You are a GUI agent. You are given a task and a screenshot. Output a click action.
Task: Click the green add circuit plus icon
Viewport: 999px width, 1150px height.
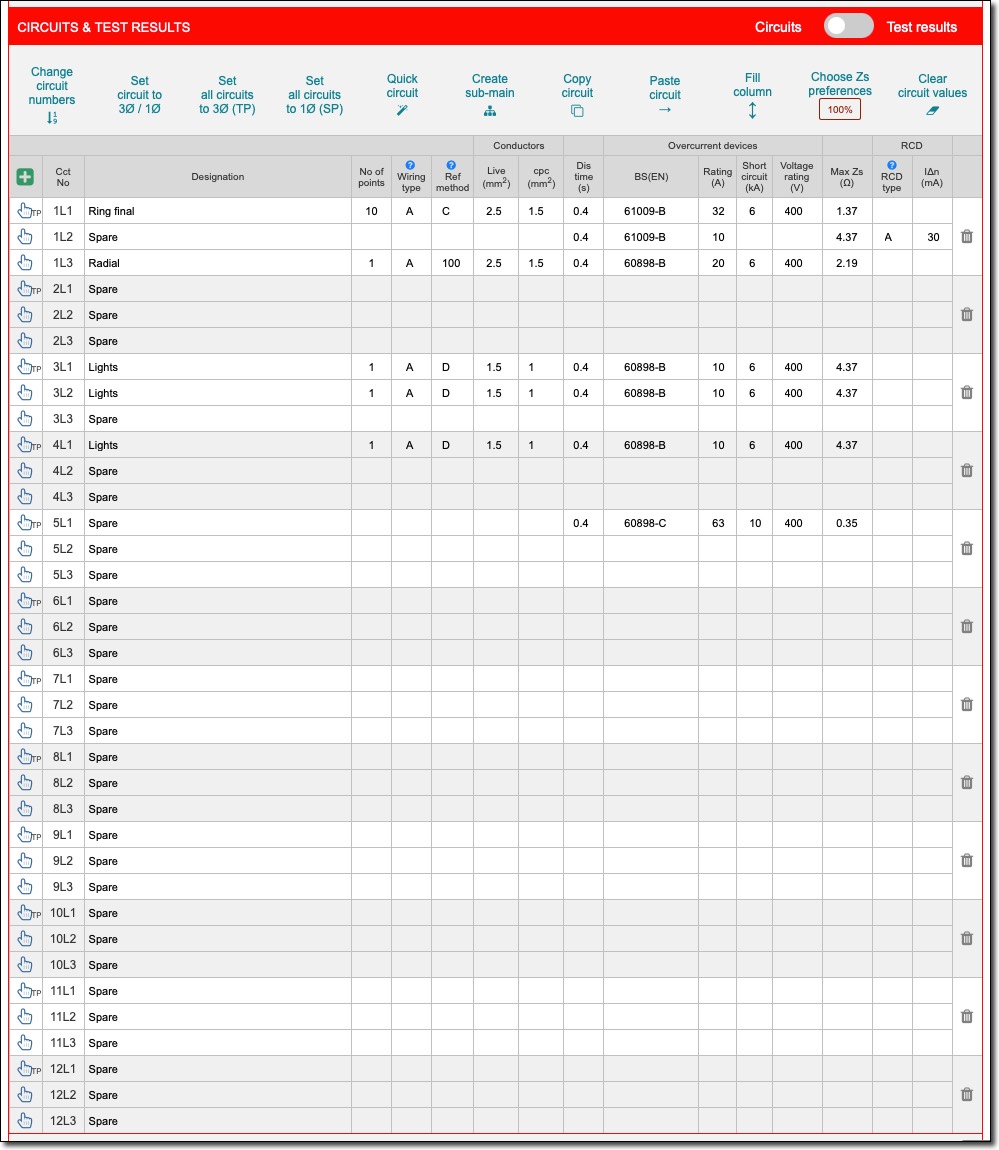click(25, 177)
